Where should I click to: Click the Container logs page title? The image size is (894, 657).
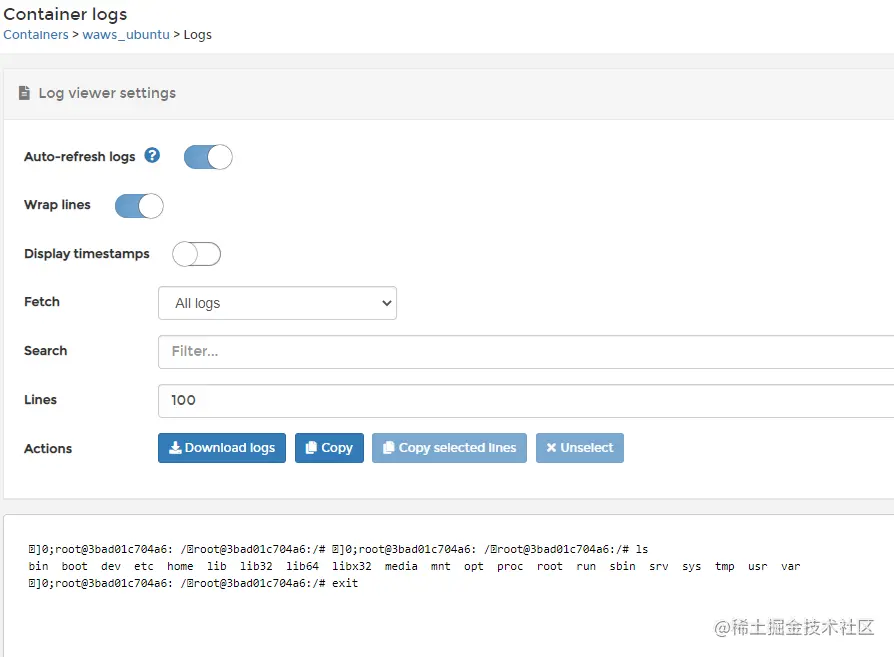pyautogui.click(x=66, y=14)
